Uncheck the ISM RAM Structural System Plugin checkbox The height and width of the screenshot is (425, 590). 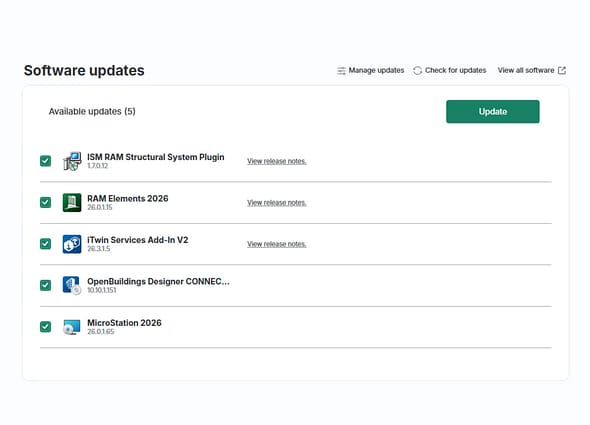(x=46, y=161)
